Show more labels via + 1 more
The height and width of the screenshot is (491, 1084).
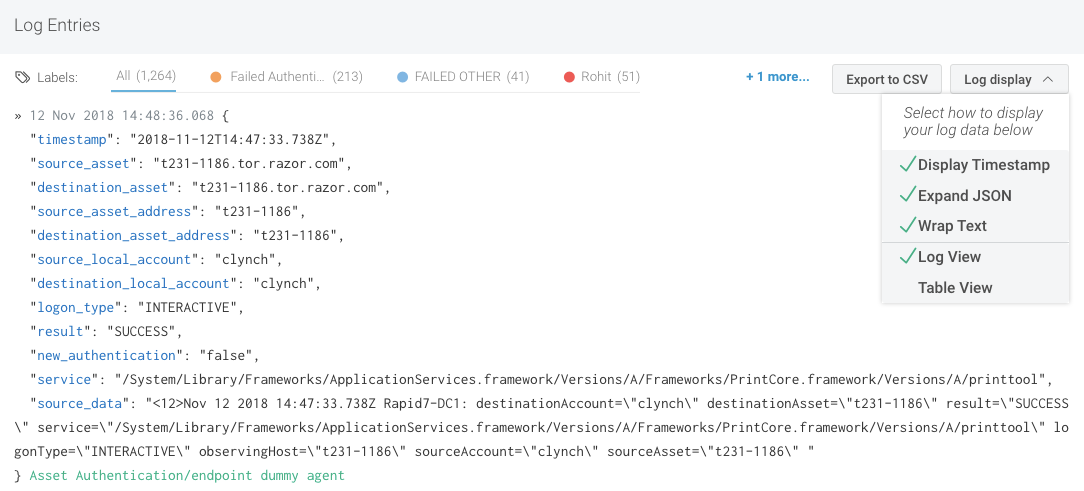(777, 77)
